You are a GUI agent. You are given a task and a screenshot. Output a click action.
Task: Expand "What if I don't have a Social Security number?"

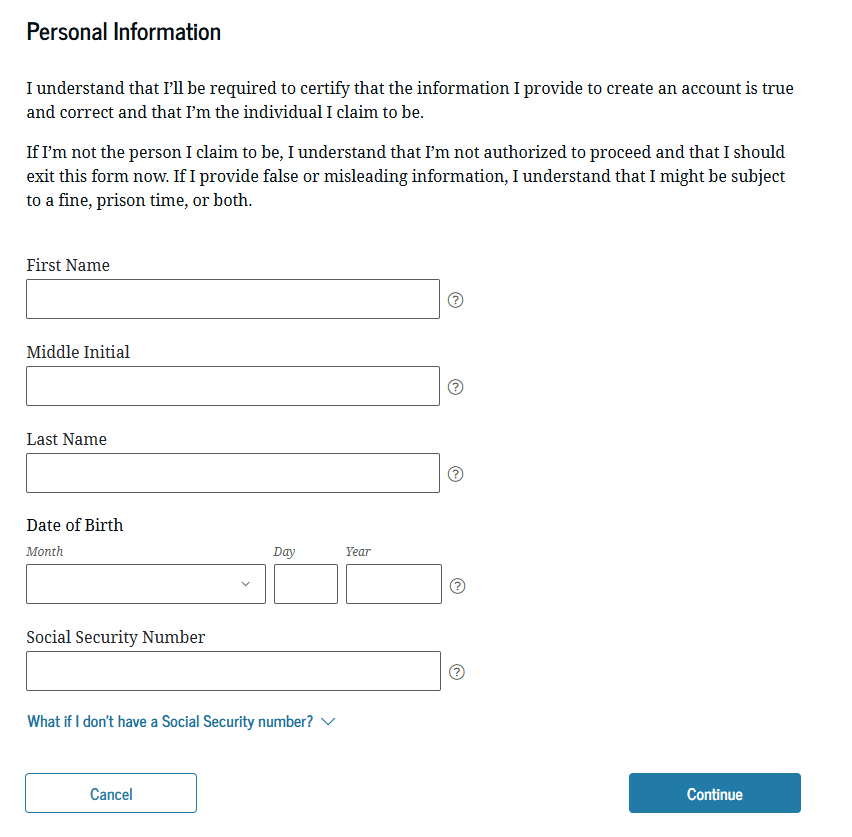181,721
